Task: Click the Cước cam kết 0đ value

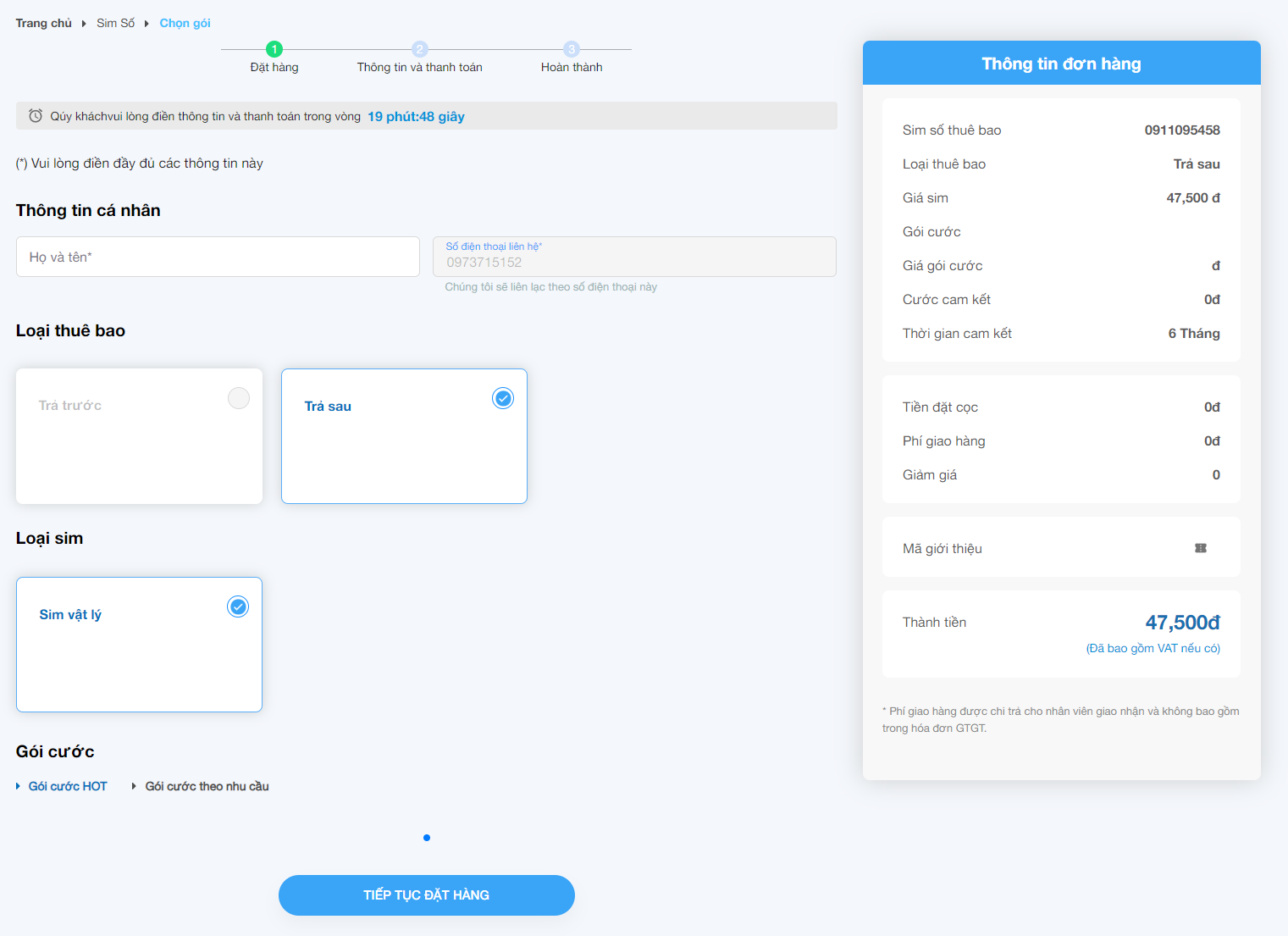Action: pyautogui.click(x=1213, y=299)
